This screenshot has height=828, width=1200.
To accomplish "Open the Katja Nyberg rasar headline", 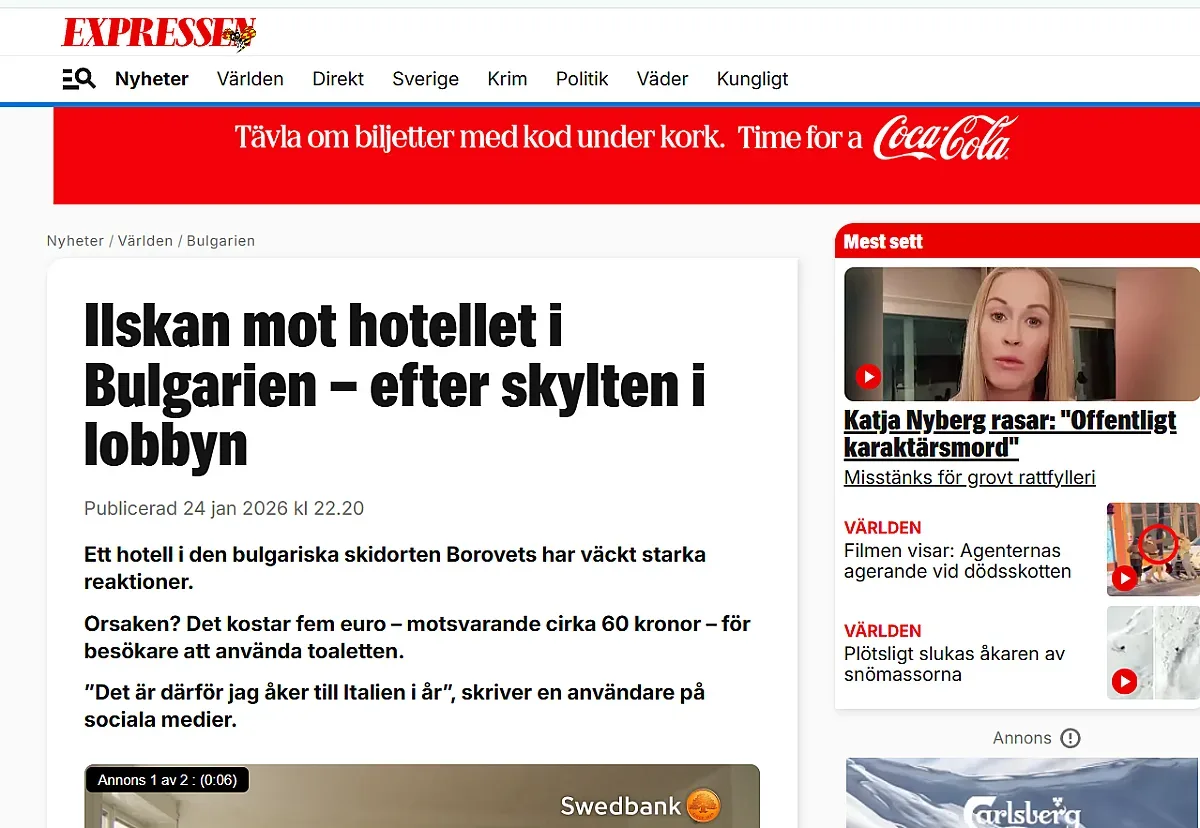I will [x=1010, y=433].
